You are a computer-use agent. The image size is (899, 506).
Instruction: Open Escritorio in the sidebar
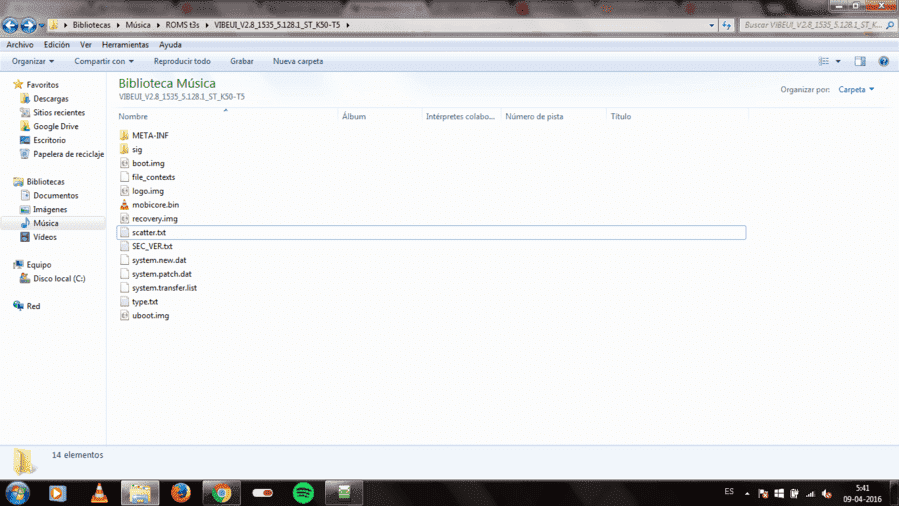49,140
